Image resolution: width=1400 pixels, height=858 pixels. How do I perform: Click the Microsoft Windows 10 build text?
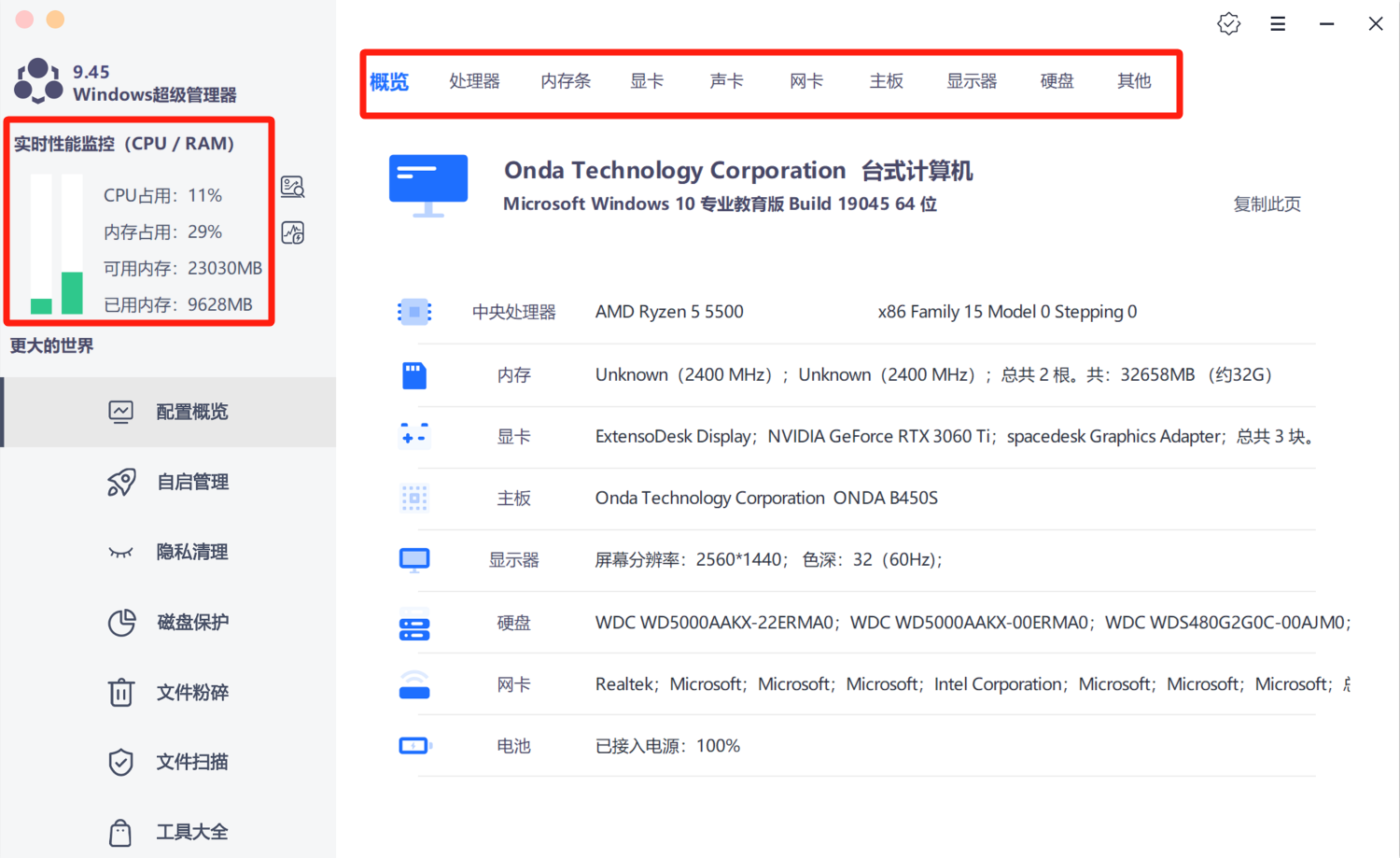[x=720, y=204]
